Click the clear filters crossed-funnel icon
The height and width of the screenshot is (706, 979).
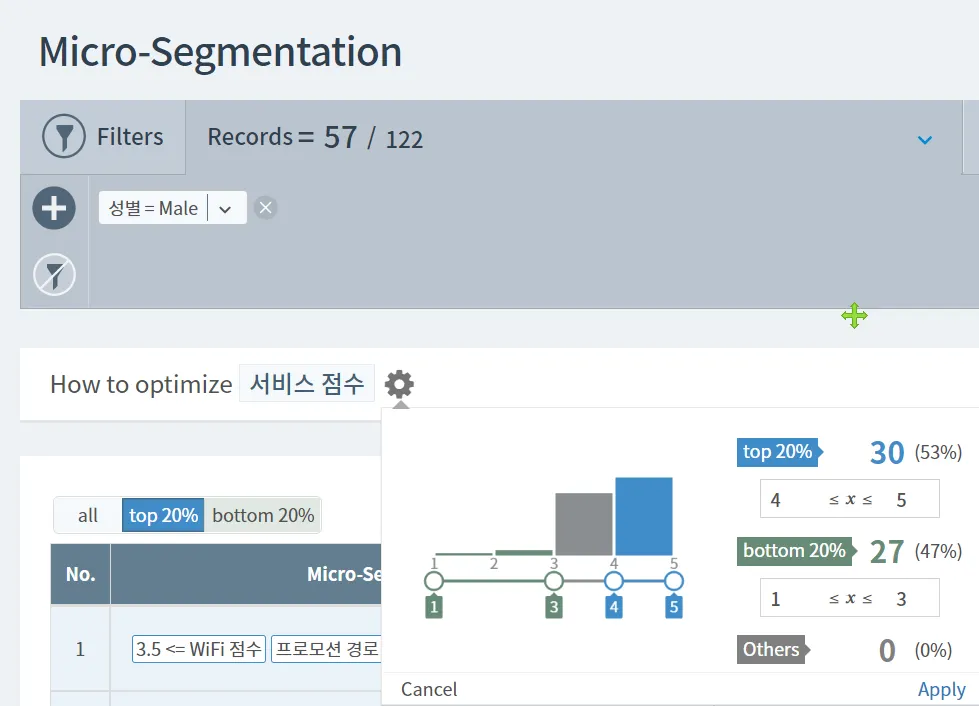[54, 273]
